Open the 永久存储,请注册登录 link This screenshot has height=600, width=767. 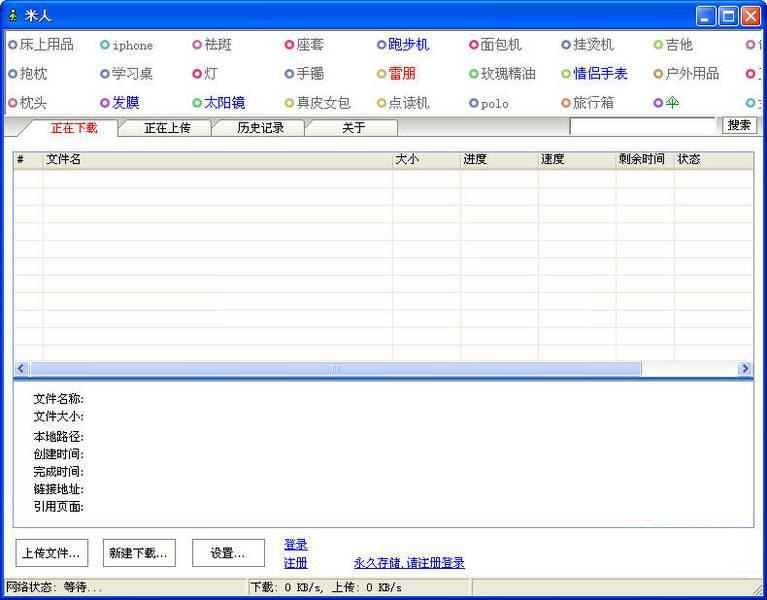[x=409, y=563]
